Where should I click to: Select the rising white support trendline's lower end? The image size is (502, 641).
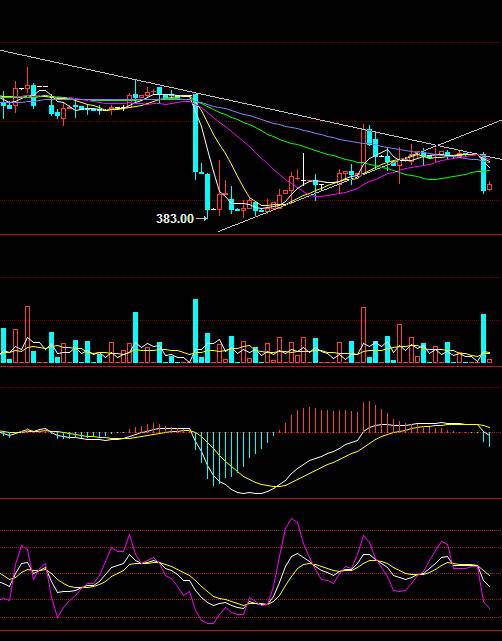220,231
